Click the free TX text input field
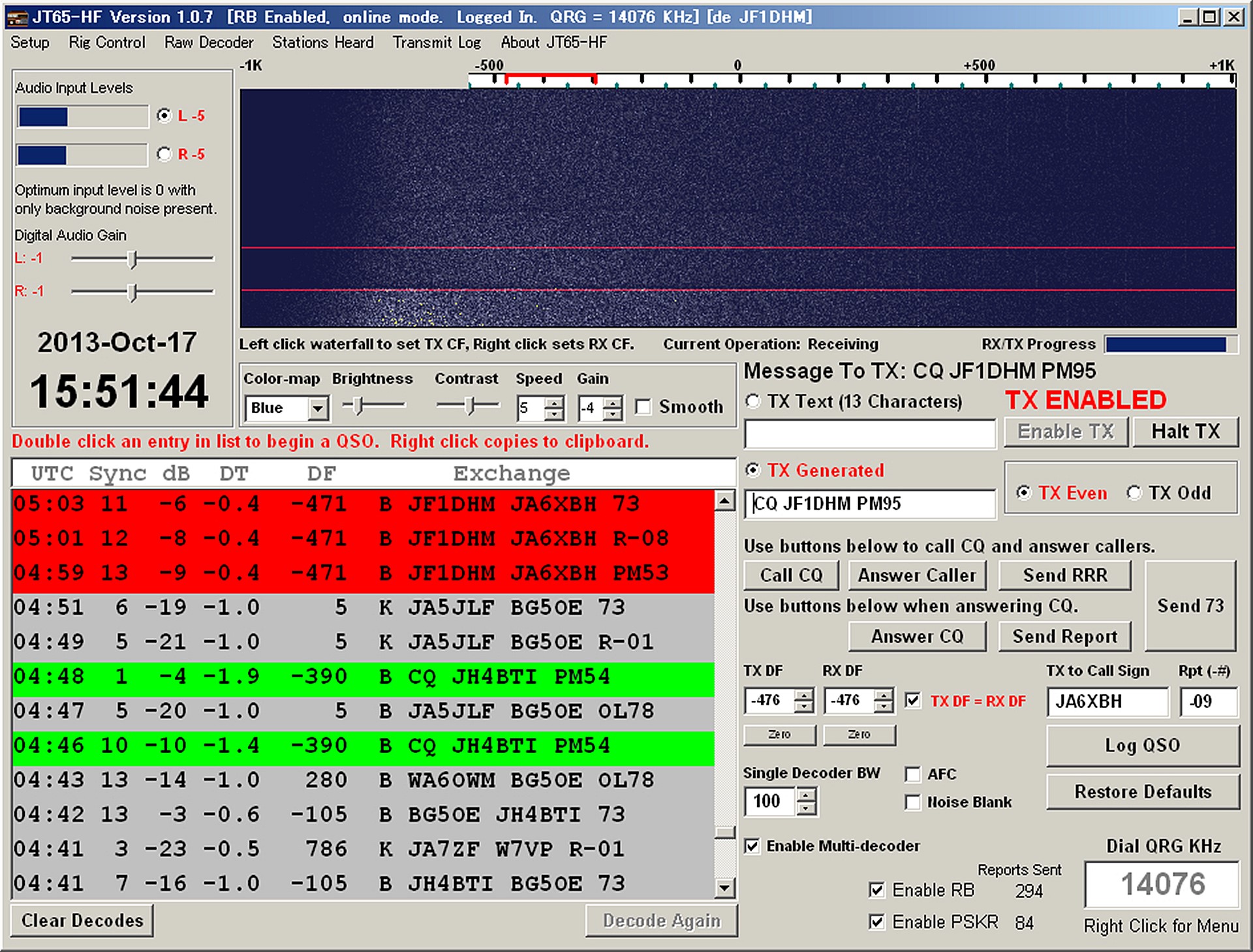Viewport: 1253px width, 952px height. 870,433
